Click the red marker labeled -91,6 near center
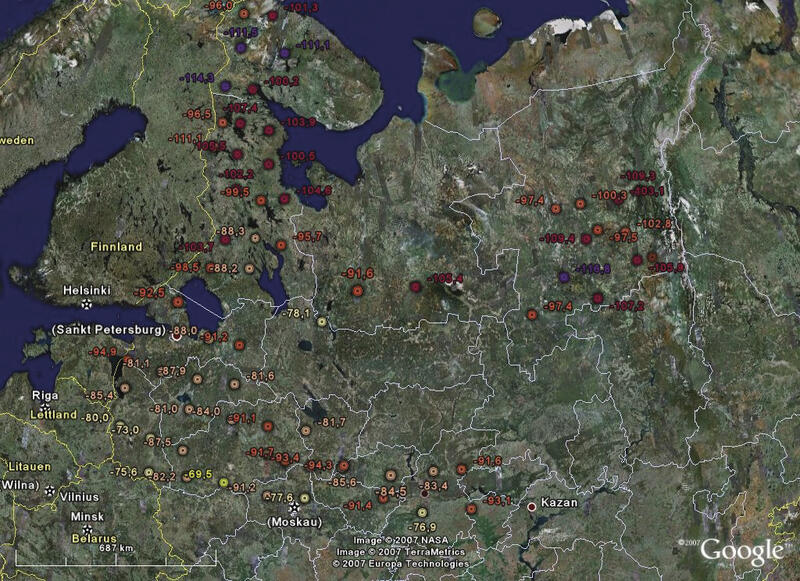This screenshot has height=581, width=800. pyautogui.click(x=357, y=290)
